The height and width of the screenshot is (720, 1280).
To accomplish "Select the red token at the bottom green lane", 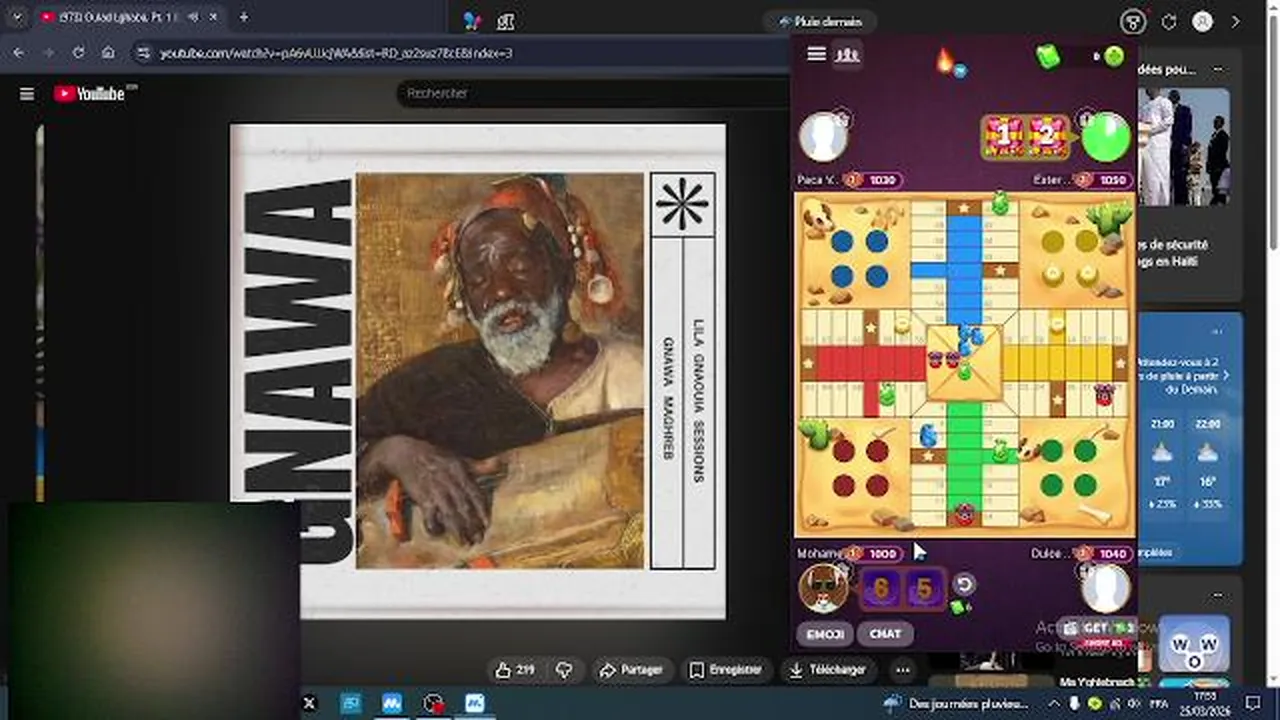I will coord(964,515).
